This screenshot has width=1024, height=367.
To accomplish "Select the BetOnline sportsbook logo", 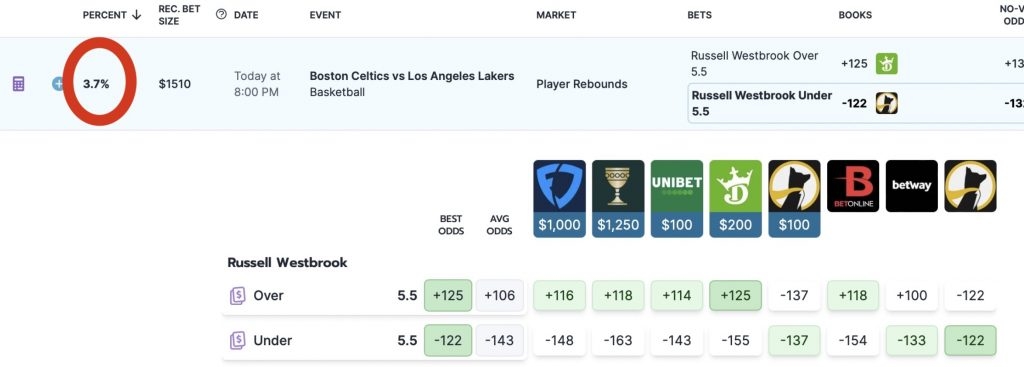I will pos(853,186).
